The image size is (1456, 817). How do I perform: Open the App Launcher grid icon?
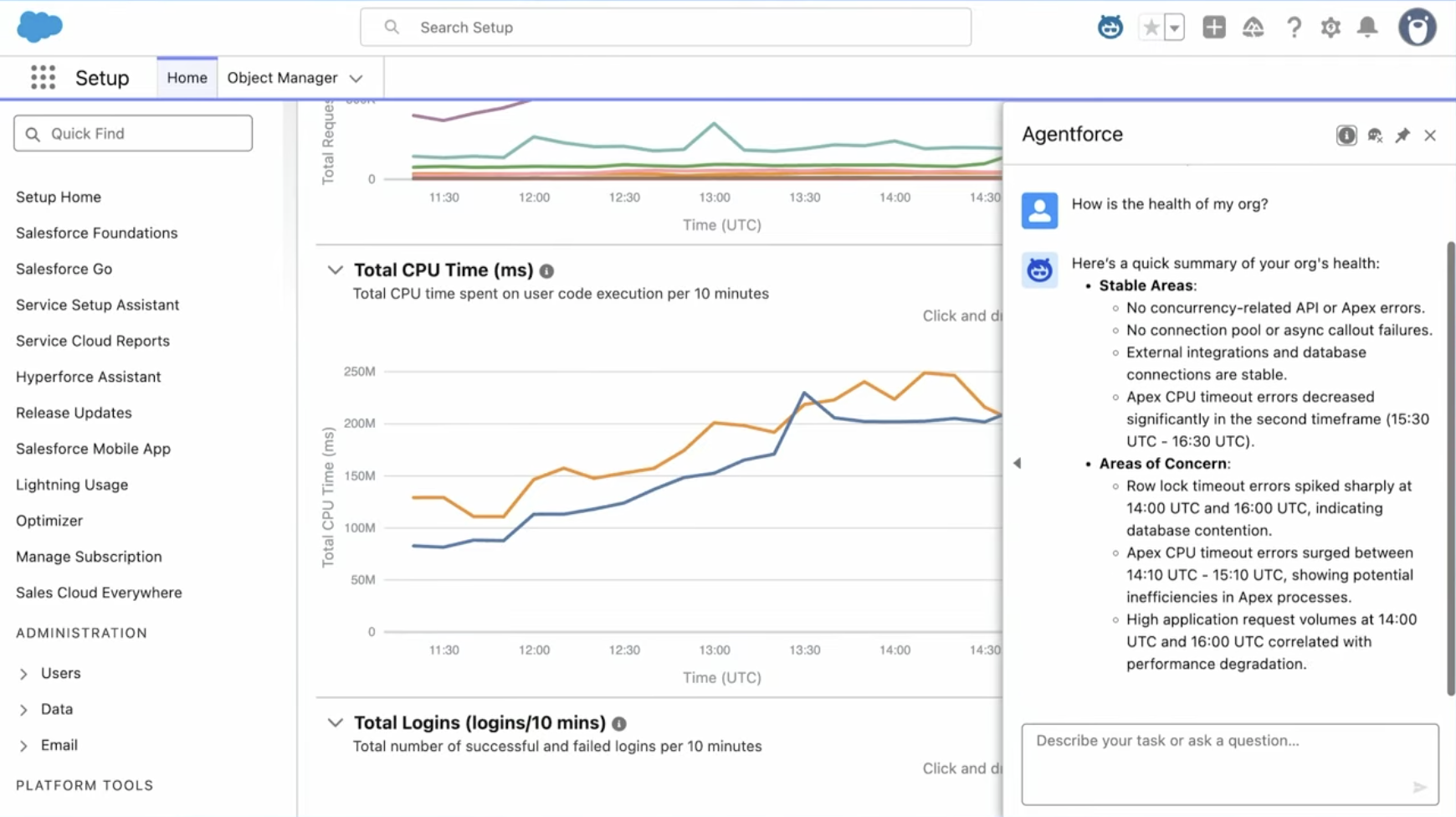pos(43,78)
